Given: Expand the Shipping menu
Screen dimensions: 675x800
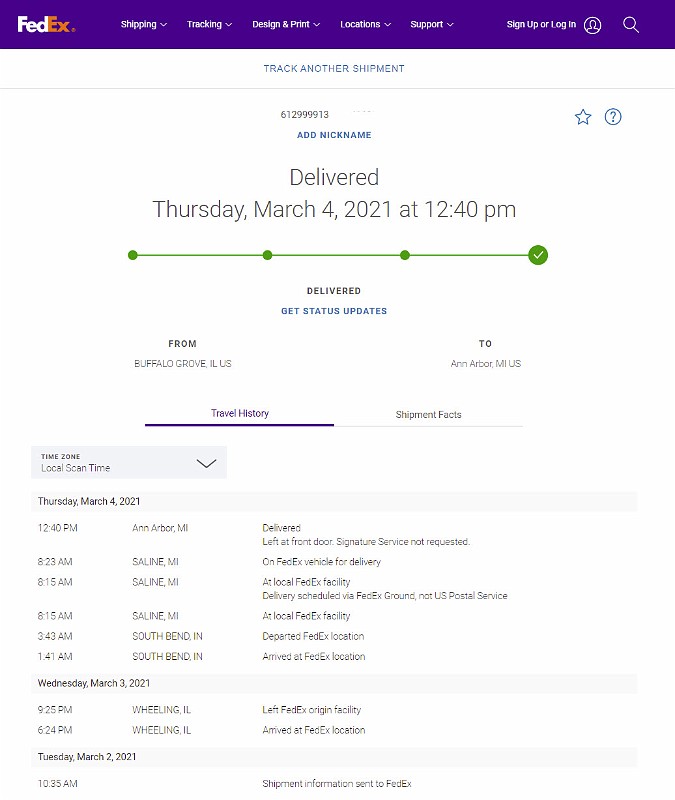Looking at the screenshot, I should [144, 24].
